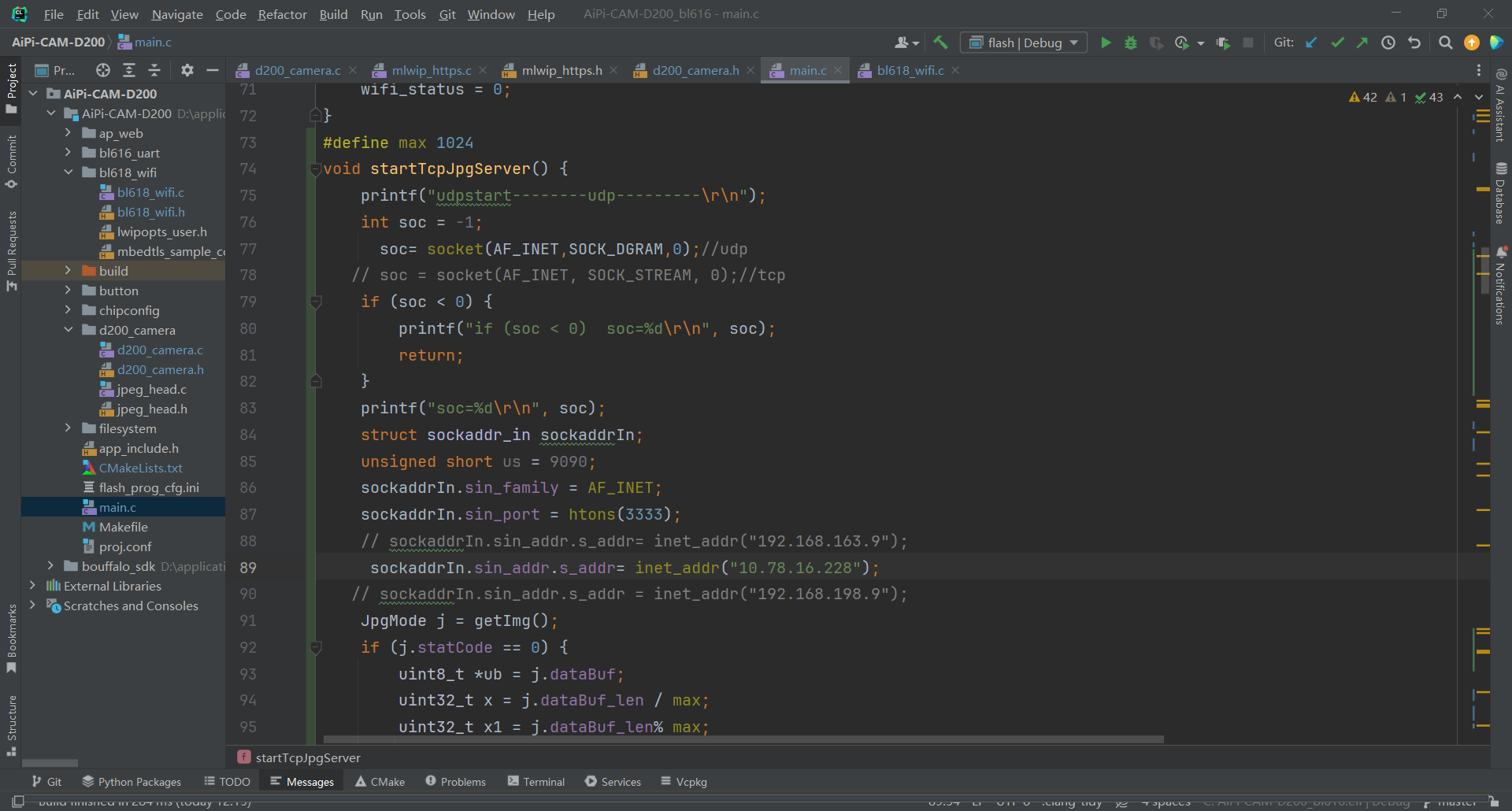
Task: Open the editor tabs more-options menu
Action: (x=1478, y=70)
